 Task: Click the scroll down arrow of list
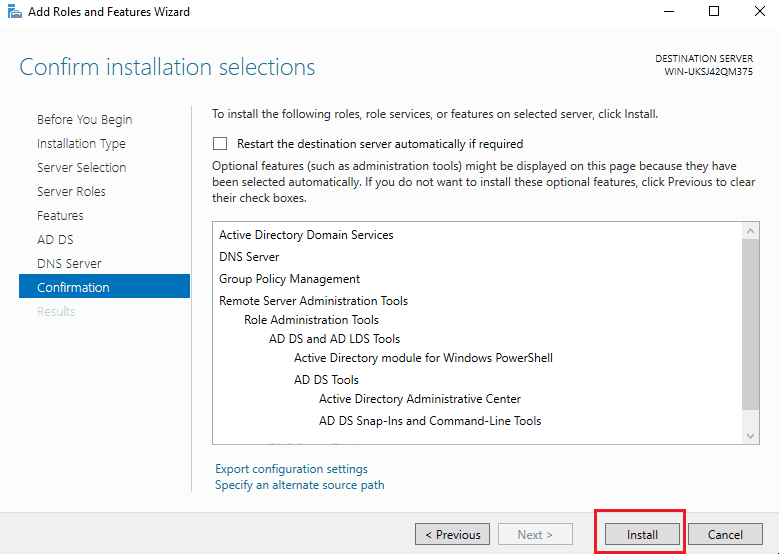pyautogui.click(x=750, y=436)
